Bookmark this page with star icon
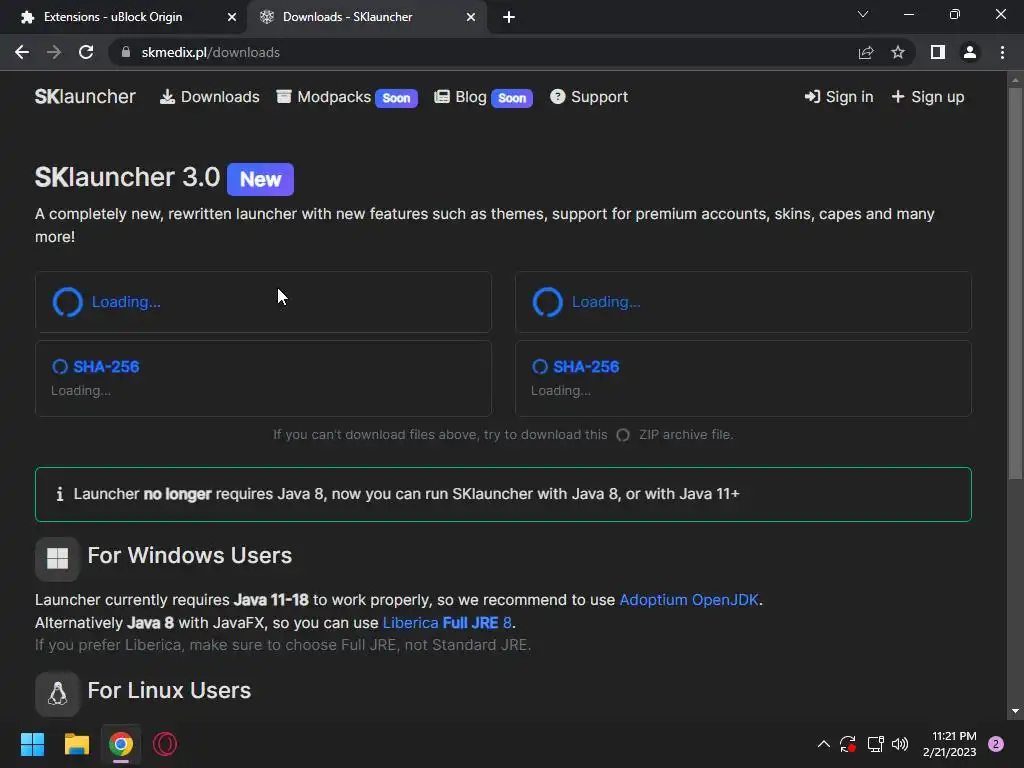Screen dimensions: 1024x768 (x=898, y=52)
